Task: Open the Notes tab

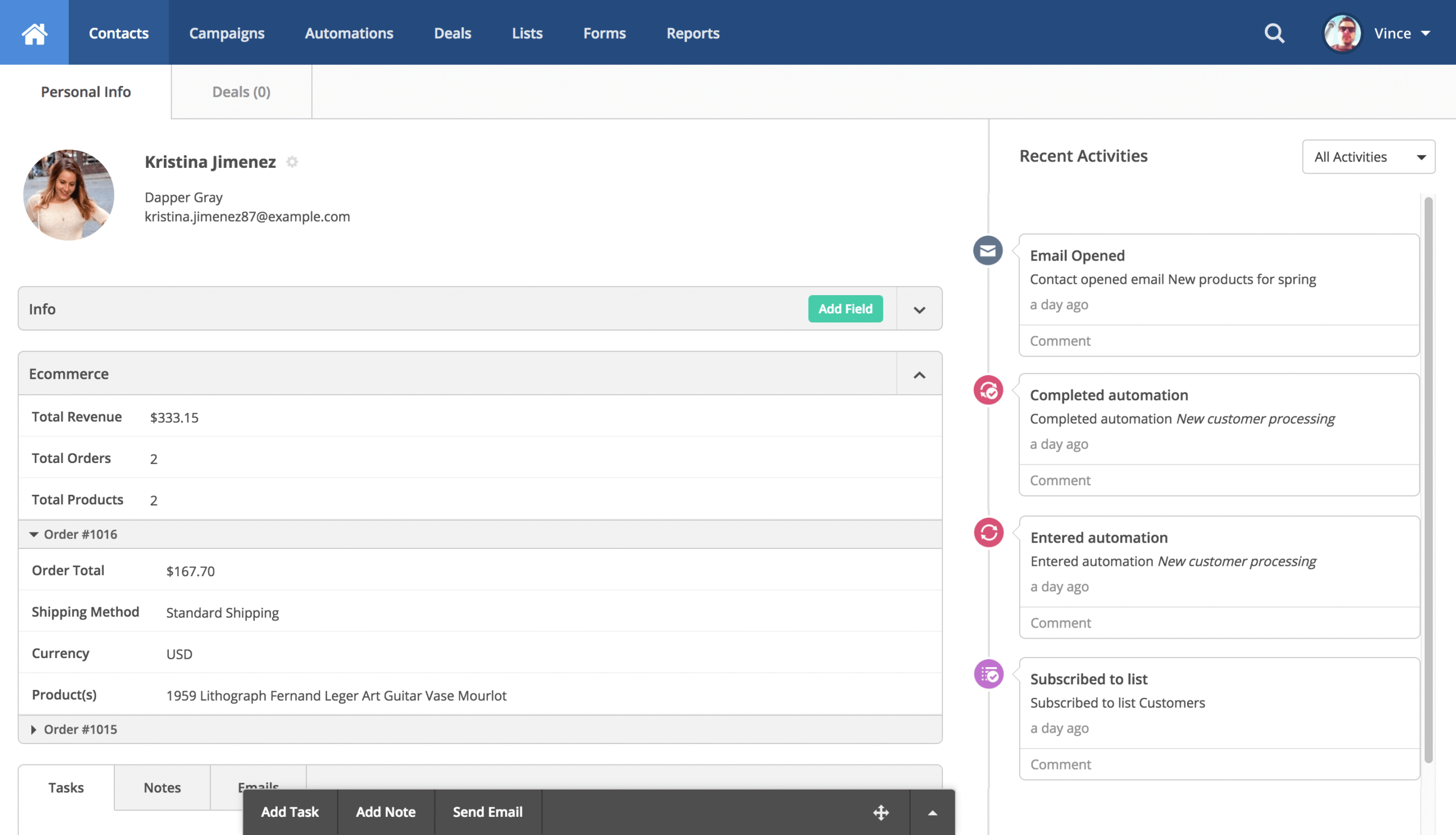Action: pyautogui.click(x=162, y=787)
